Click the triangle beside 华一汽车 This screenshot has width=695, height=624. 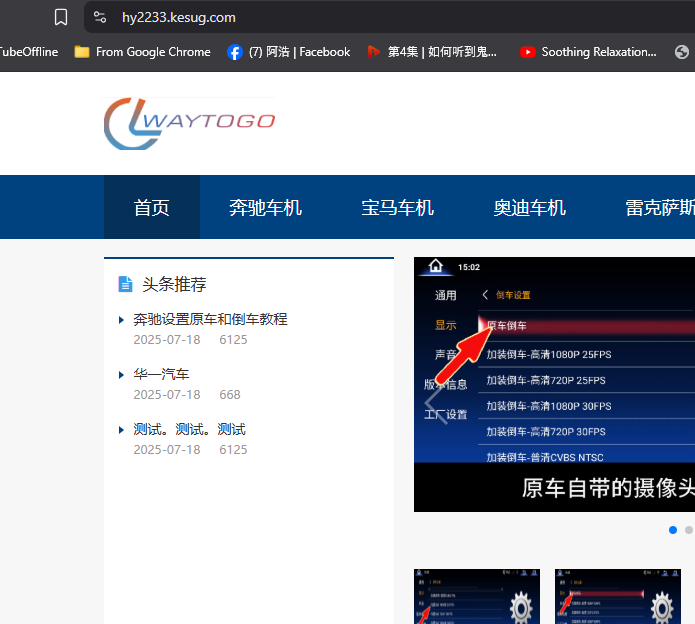pyautogui.click(x=122, y=375)
